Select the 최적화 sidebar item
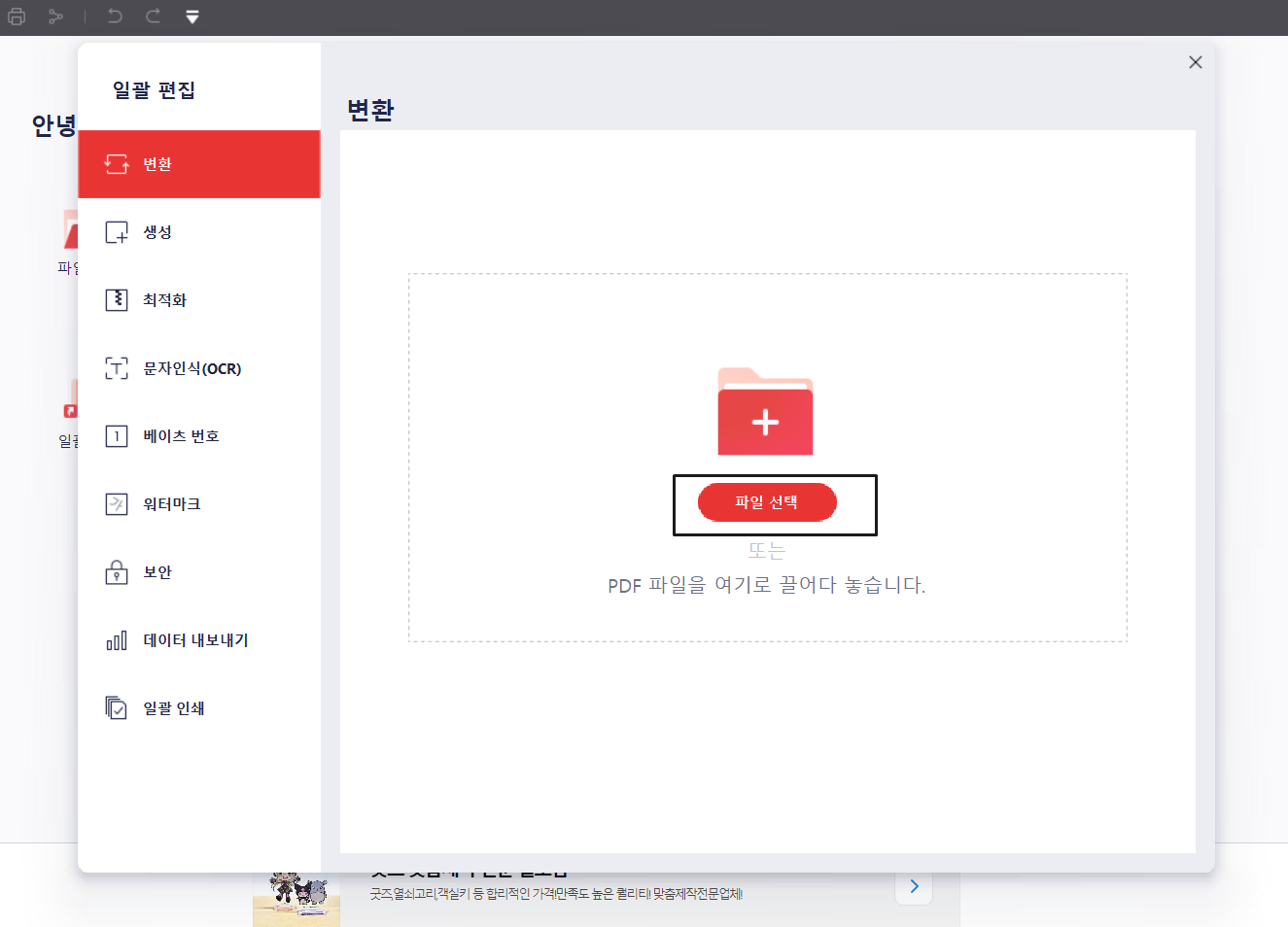The width and height of the screenshot is (1288, 927). [199, 300]
